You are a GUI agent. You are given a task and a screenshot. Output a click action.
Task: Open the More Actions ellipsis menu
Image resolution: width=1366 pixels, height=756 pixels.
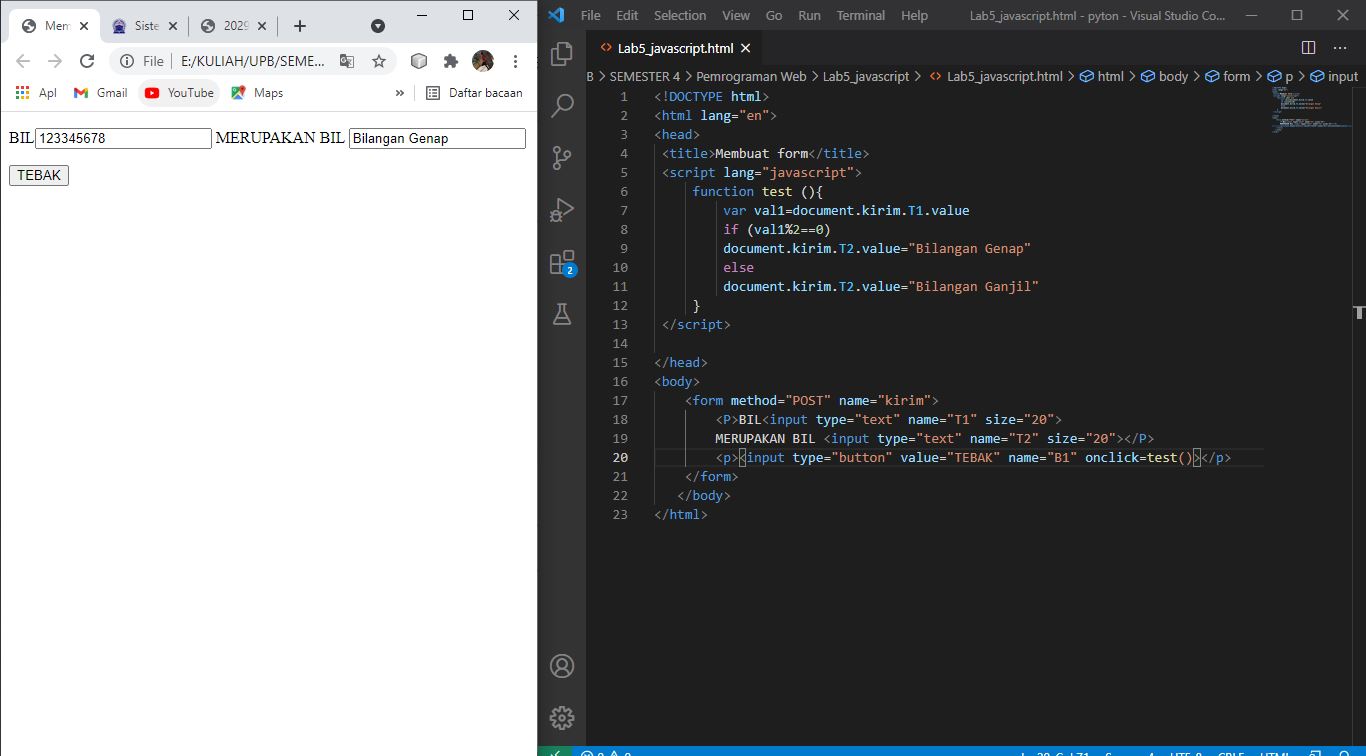pyautogui.click(x=1340, y=47)
